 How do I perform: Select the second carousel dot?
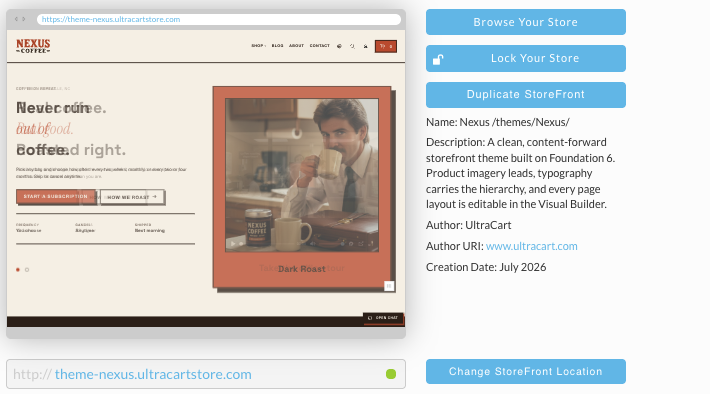tap(27, 269)
